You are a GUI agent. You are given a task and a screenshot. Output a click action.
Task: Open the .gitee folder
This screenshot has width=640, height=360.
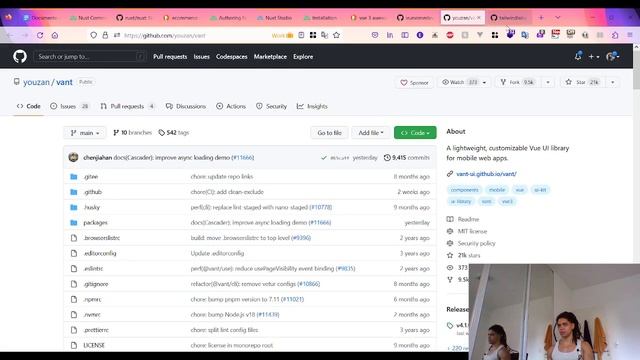click(91, 177)
